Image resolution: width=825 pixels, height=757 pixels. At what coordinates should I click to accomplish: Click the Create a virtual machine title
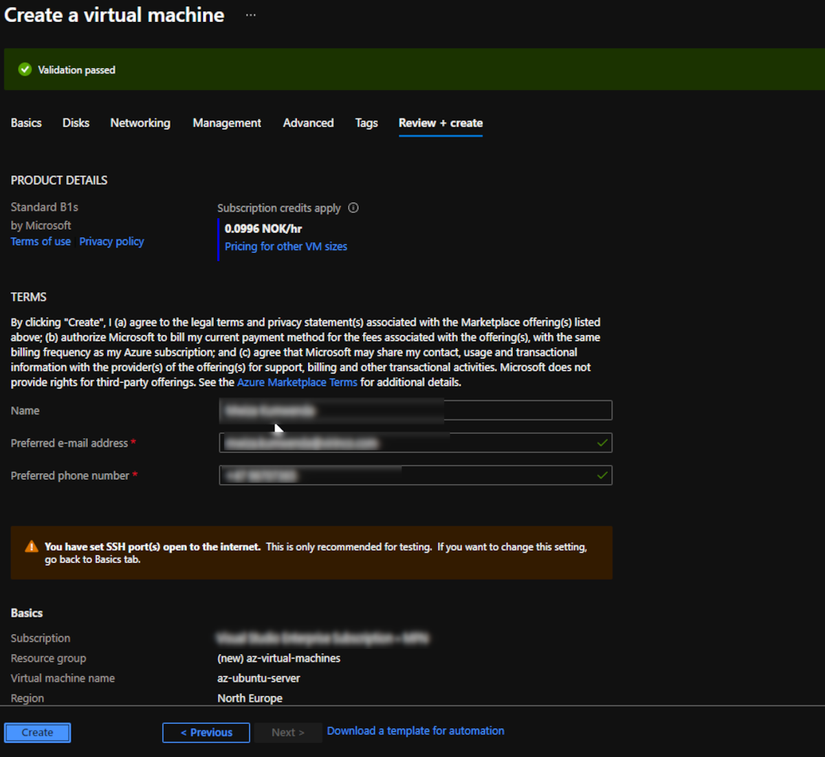[114, 15]
